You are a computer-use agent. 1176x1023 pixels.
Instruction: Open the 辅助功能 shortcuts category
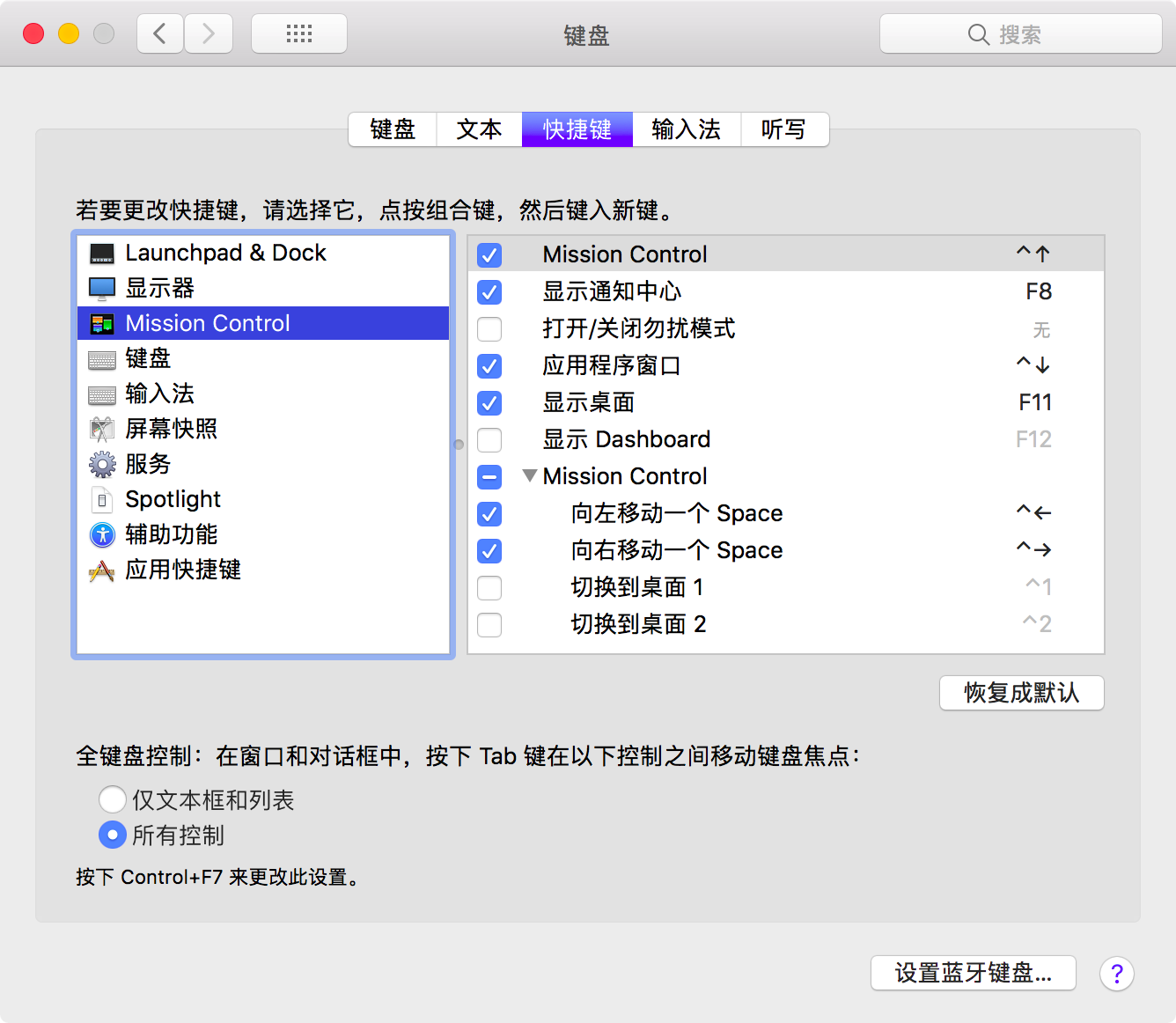coord(171,534)
